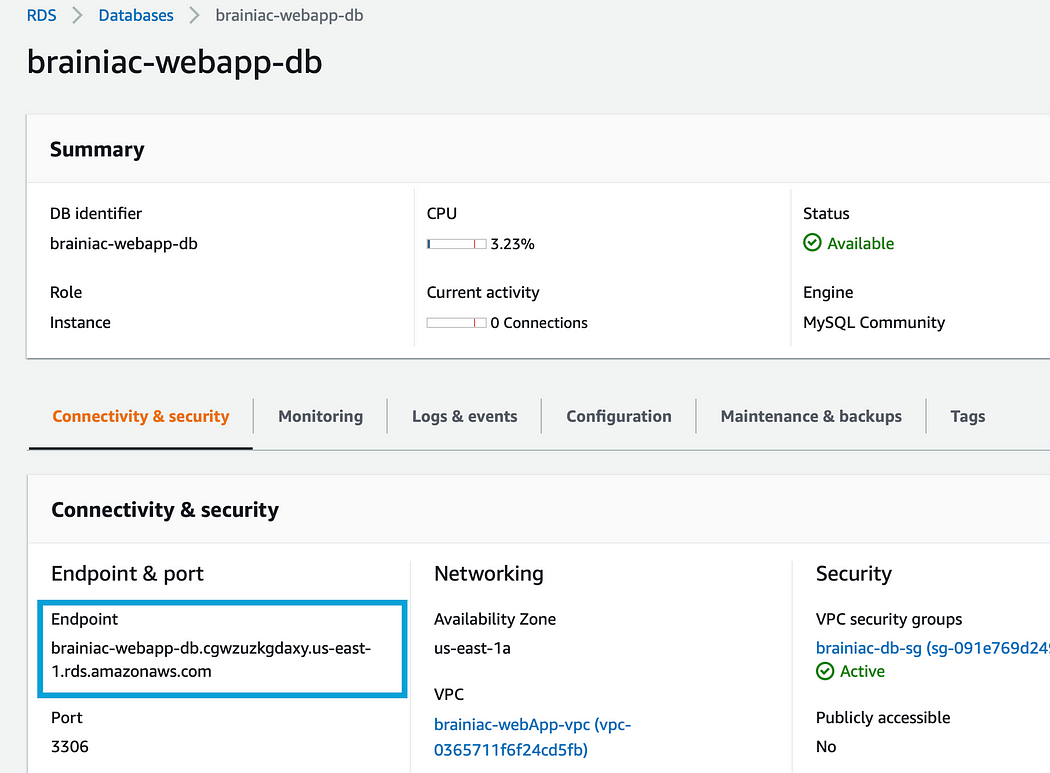
Task: Click the Current activity connections bar
Action: pos(457,323)
